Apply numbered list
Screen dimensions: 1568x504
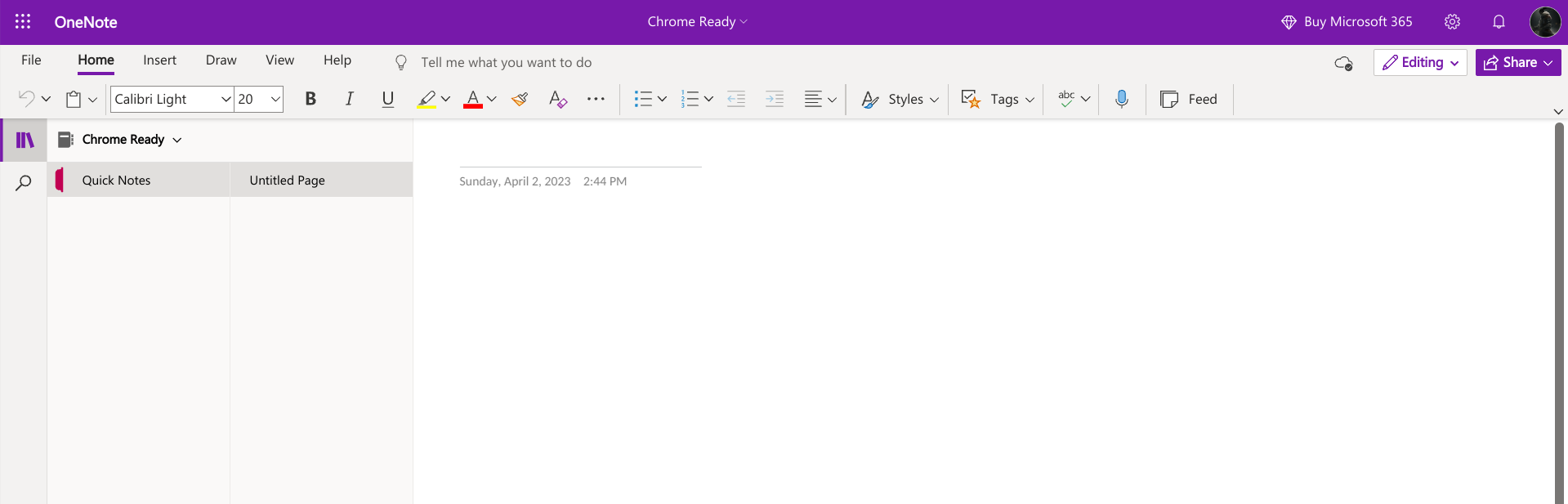[x=690, y=99]
